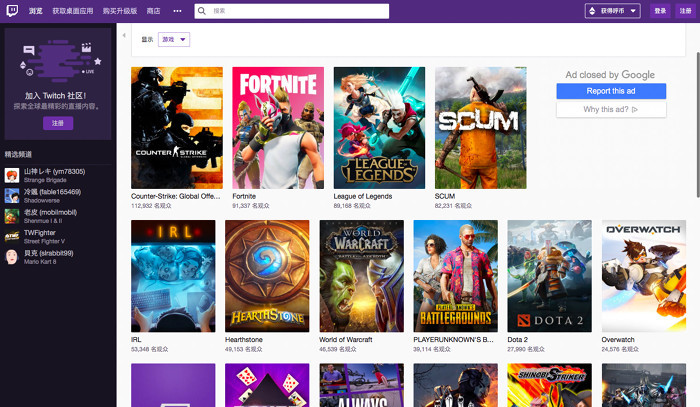The image size is (700, 407).
Task: Click the Dota 2 title link
Action: point(517,340)
